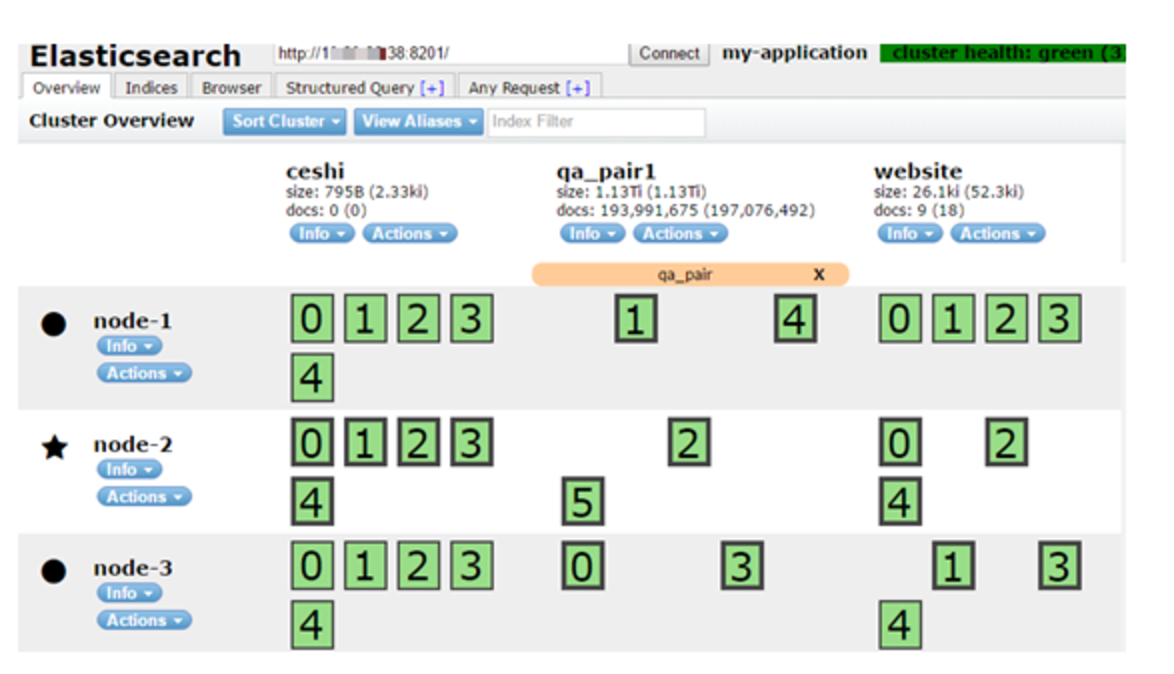Click the qa_pair1 index name
The image size is (1174, 674).
(605, 171)
